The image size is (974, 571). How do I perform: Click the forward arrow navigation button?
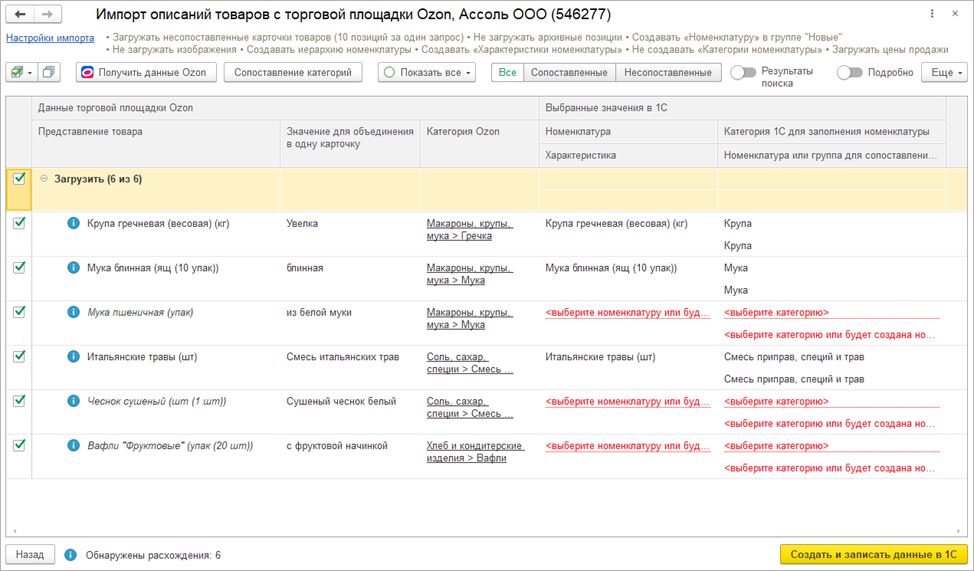(x=48, y=15)
